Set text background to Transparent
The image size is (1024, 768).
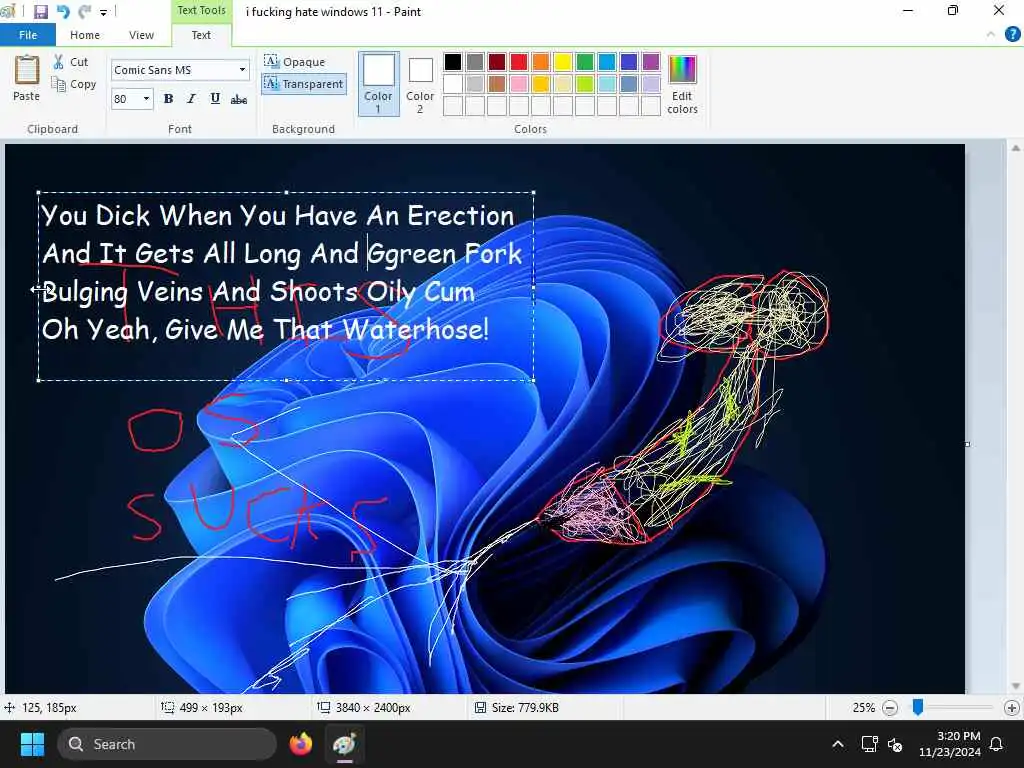coord(304,84)
